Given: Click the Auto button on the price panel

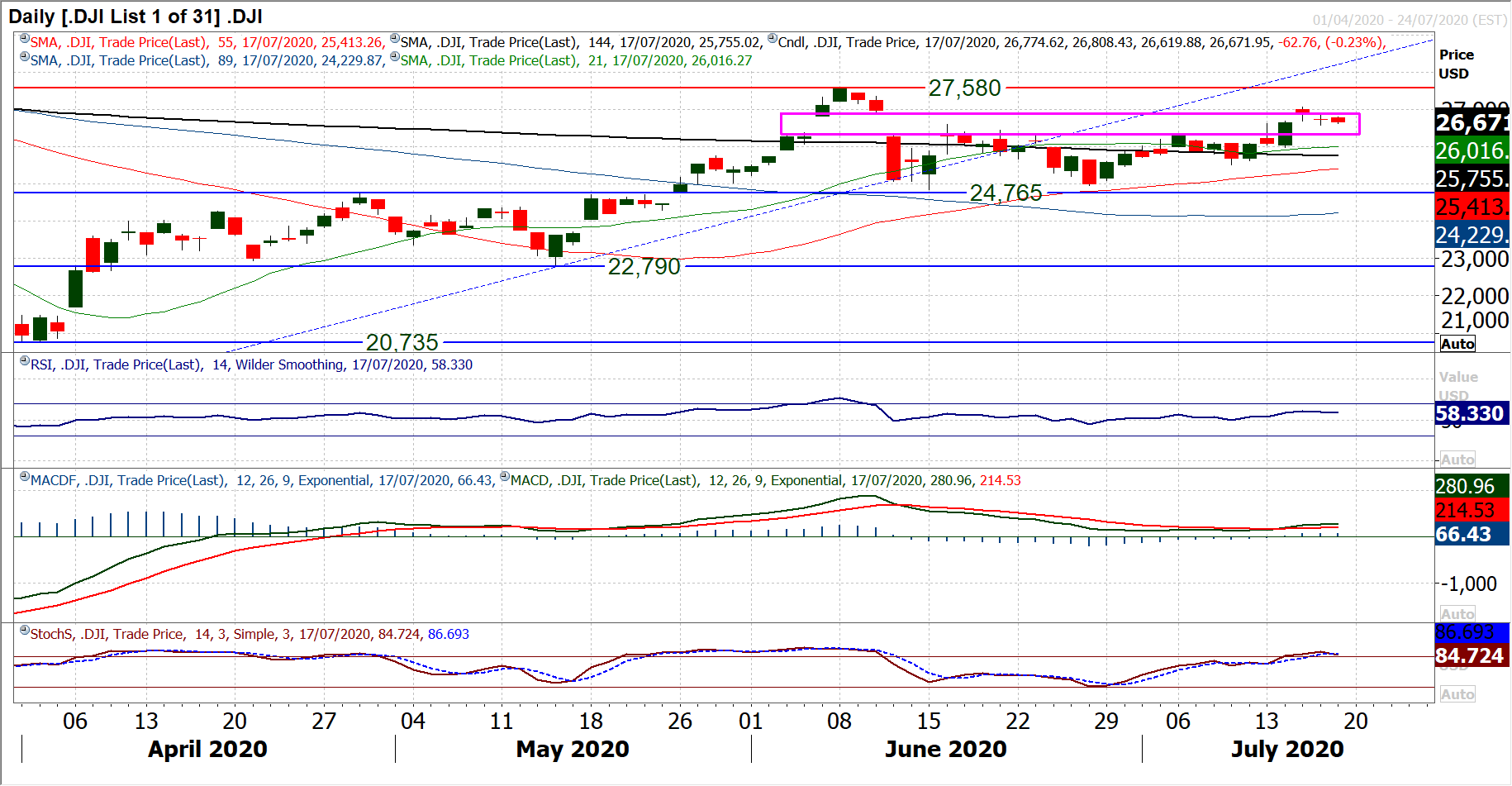Looking at the screenshot, I should click(x=1457, y=344).
